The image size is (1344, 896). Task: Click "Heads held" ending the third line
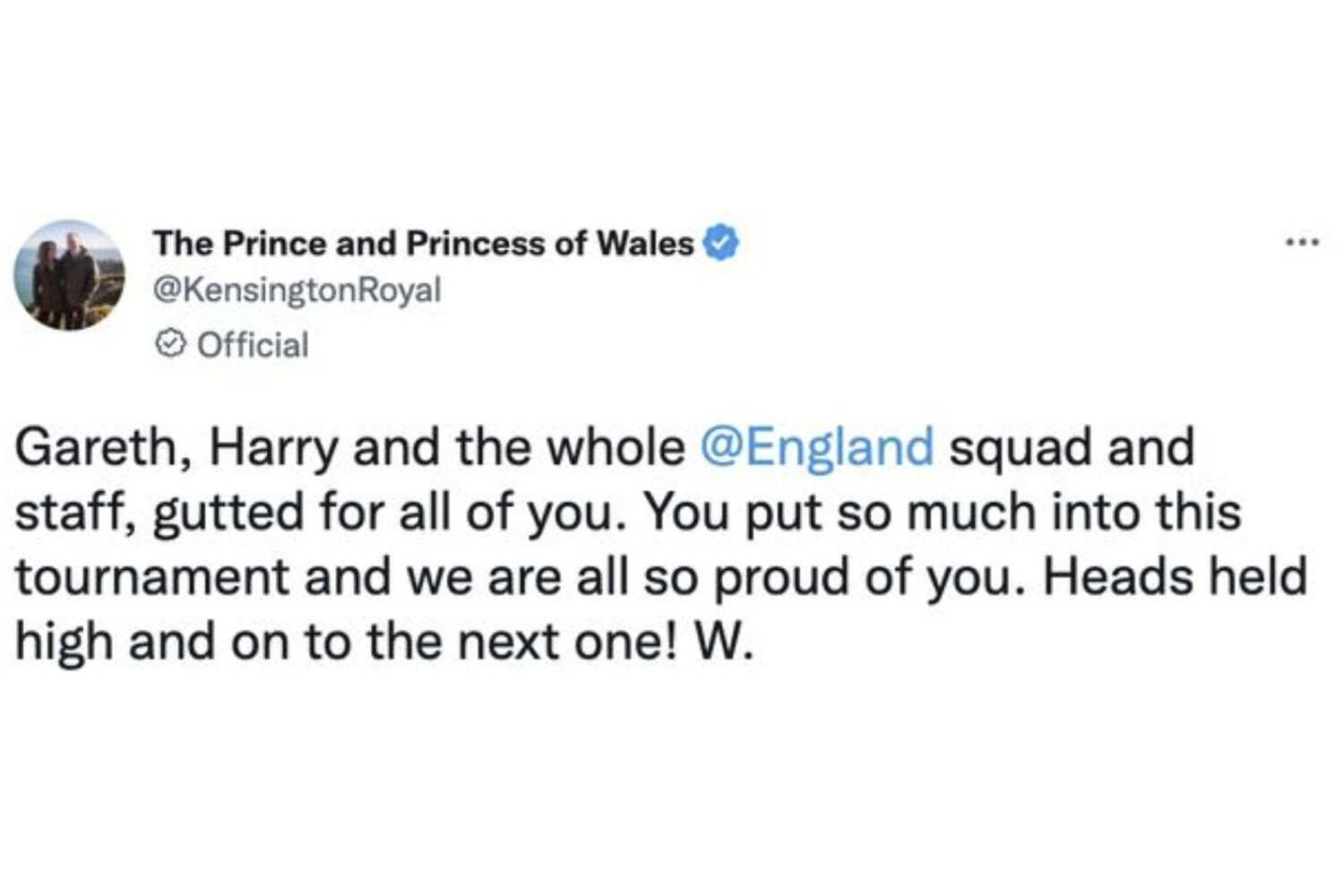pos(1175,577)
